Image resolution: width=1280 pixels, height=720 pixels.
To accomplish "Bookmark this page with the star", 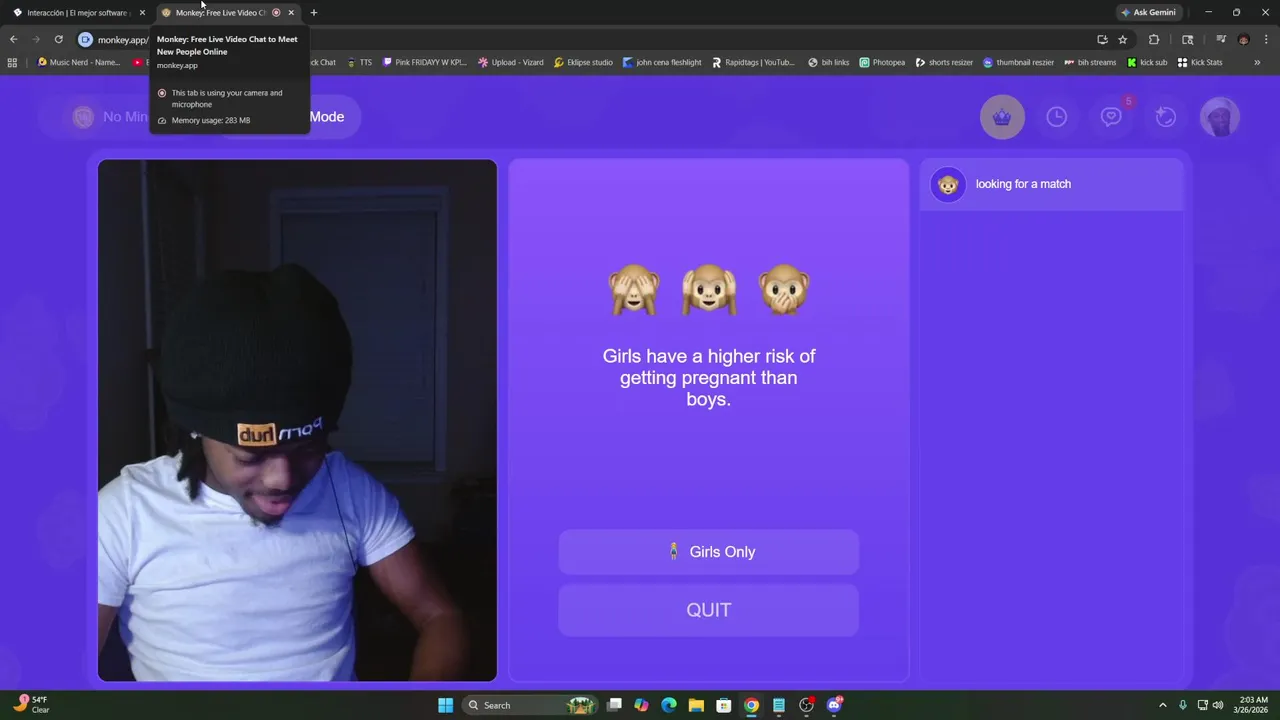I will pos(1123,39).
